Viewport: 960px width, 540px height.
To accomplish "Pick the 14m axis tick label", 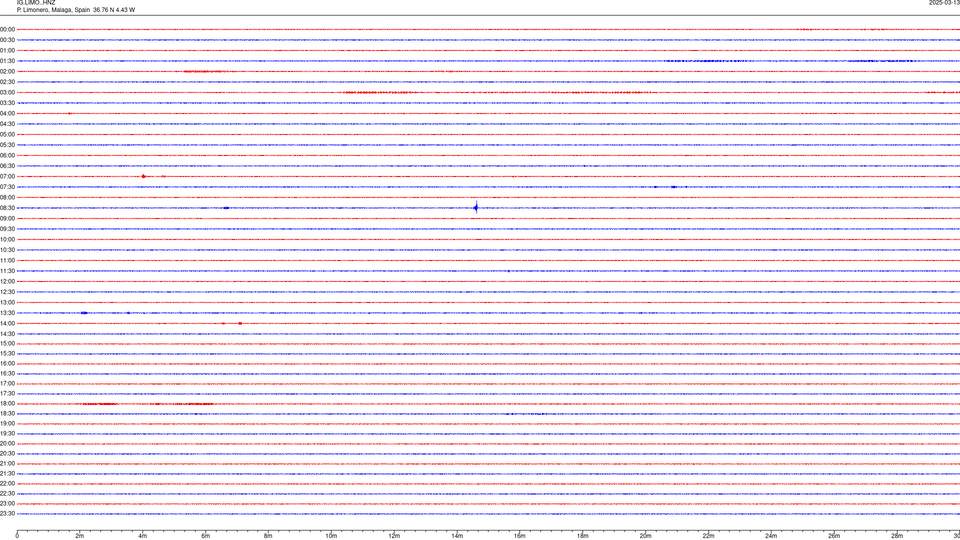I will point(457,536).
